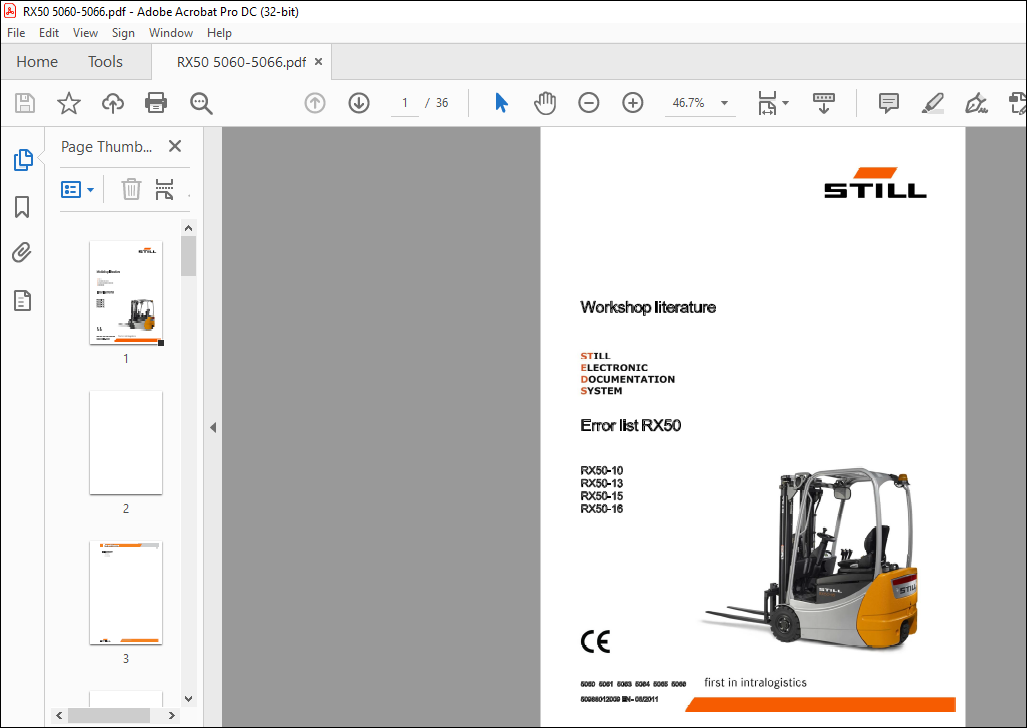This screenshot has width=1027, height=728.
Task: Close the Page Thumbnails panel
Action: coord(175,146)
